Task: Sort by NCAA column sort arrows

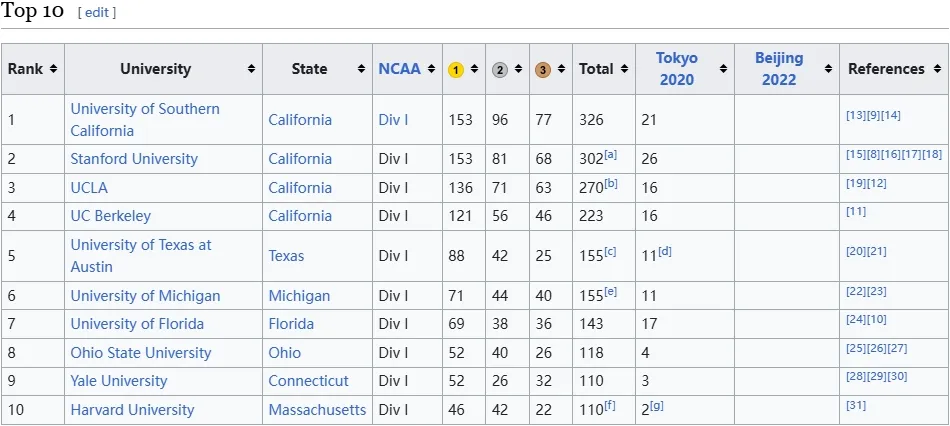Action: coord(431,69)
